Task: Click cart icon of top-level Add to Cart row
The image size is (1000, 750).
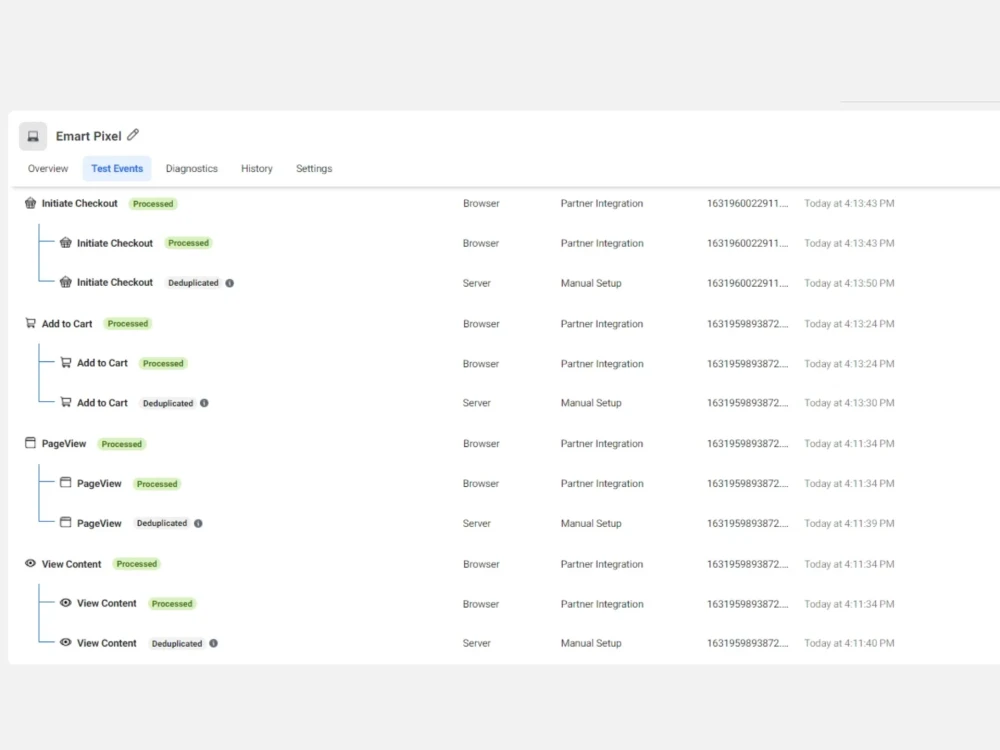Action: click(x=31, y=323)
